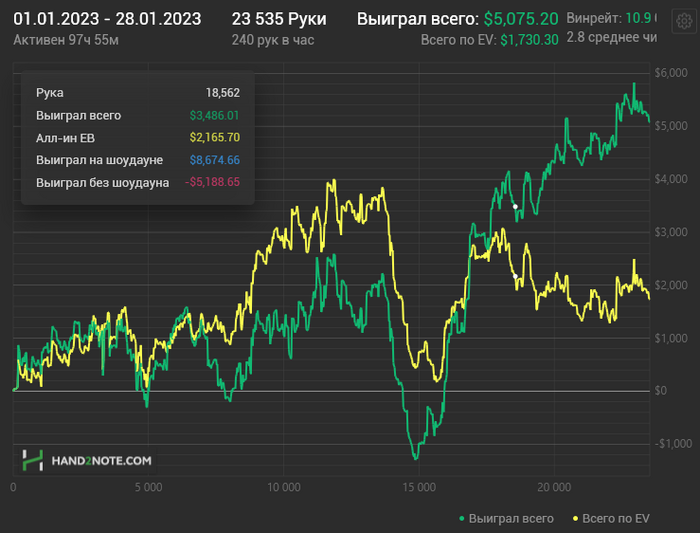Click the $0 y-axis label
Image resolution: width=700 pixels, height=533 pixels.
pos(661,391)
